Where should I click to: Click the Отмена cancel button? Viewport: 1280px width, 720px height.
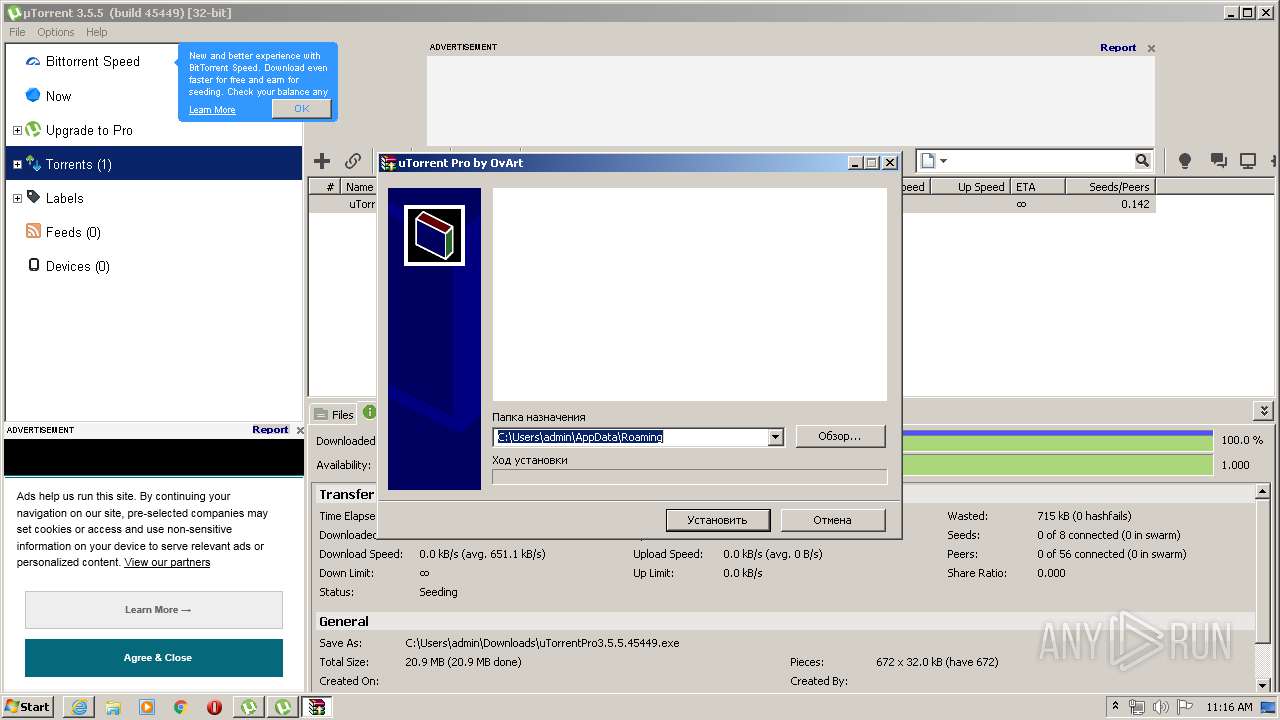click(832, 520)
